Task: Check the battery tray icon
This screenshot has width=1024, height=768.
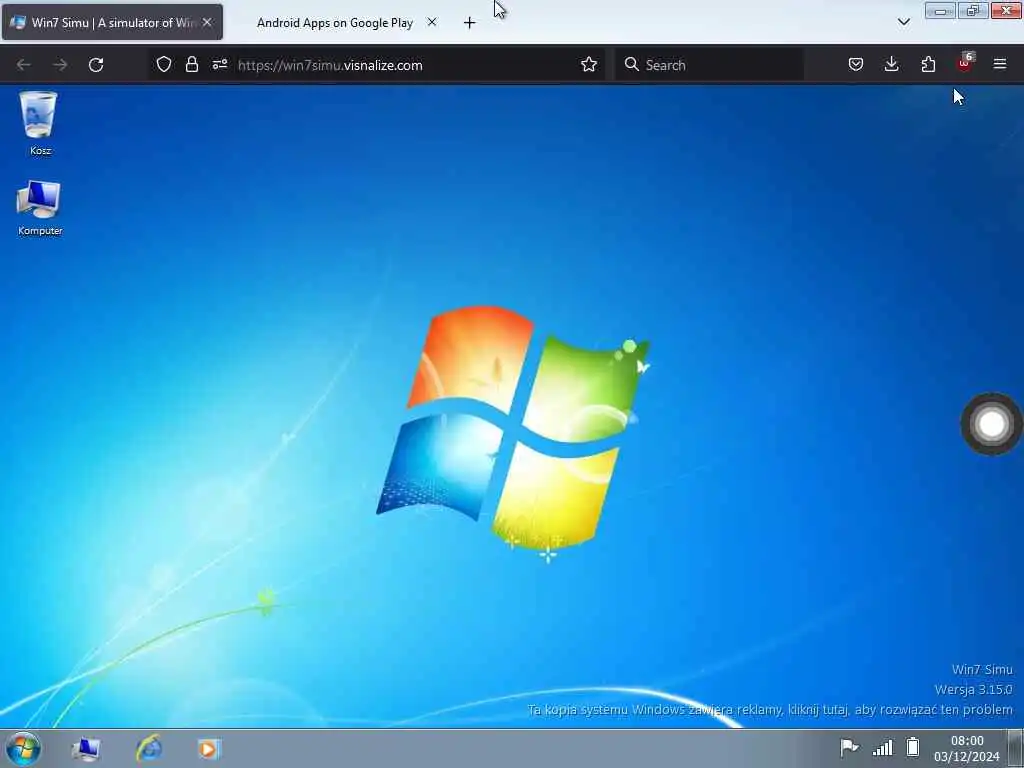Action: [913, 747]
